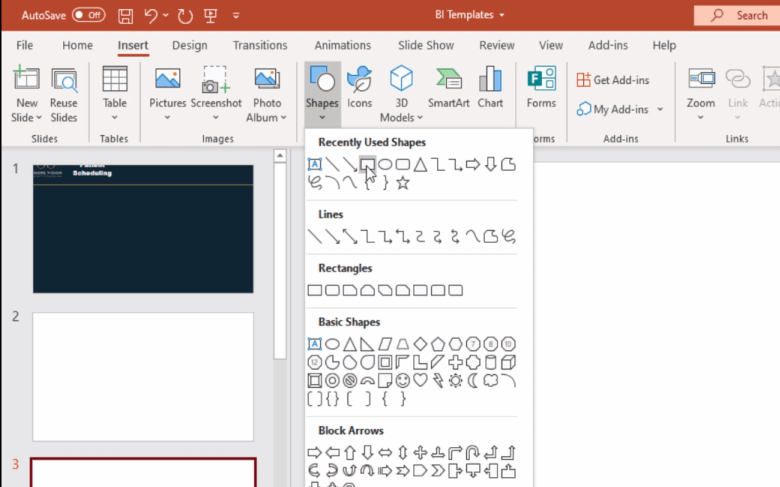780x487 pixels.
Task: Open the Animations tab
Action: (343, 45)
